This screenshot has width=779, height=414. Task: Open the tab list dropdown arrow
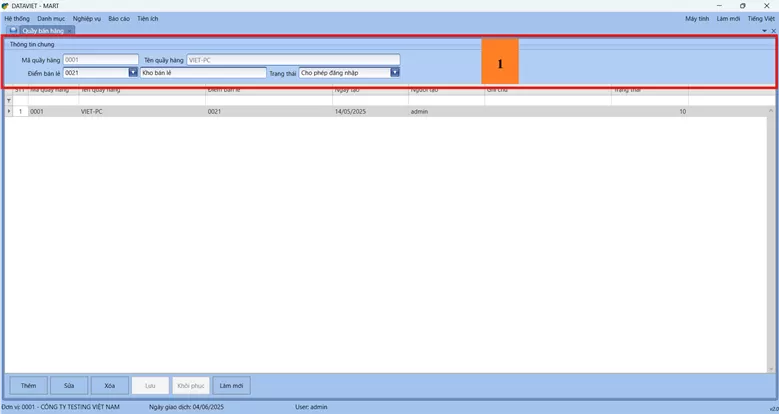[765, 31]
